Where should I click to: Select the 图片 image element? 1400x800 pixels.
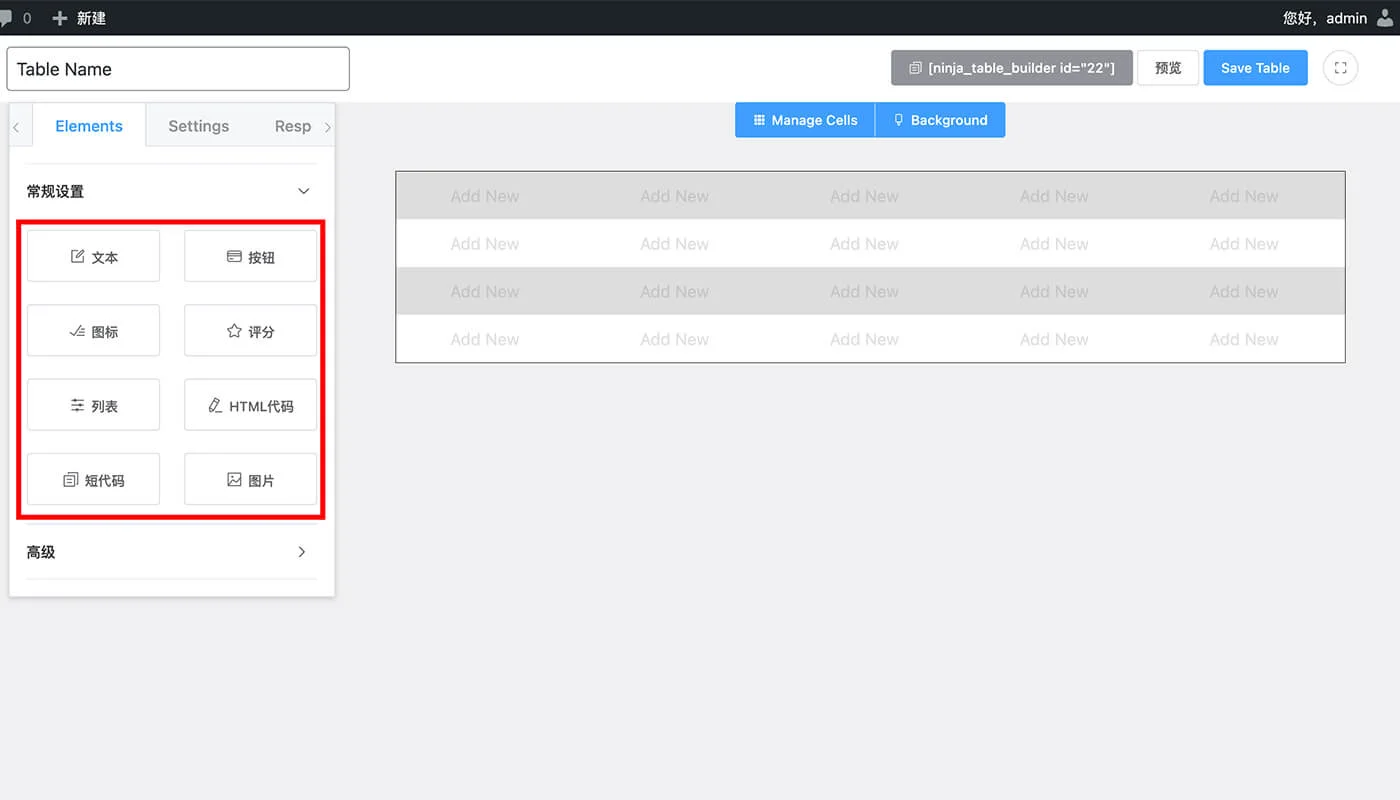(250, 481)
